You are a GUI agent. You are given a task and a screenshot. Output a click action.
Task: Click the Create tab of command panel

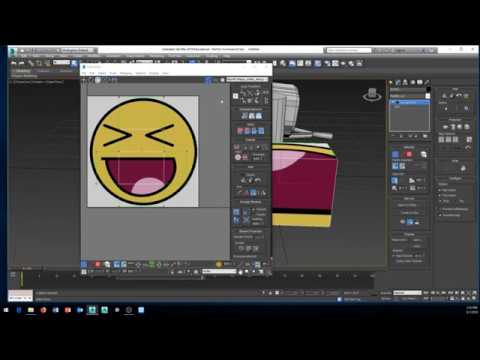(x=391, y=82)
